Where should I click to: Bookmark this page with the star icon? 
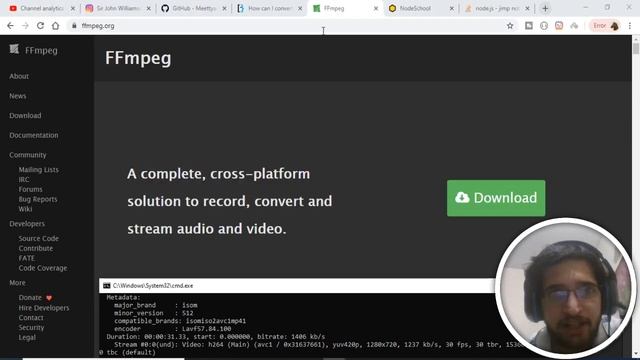click(510, 26)
